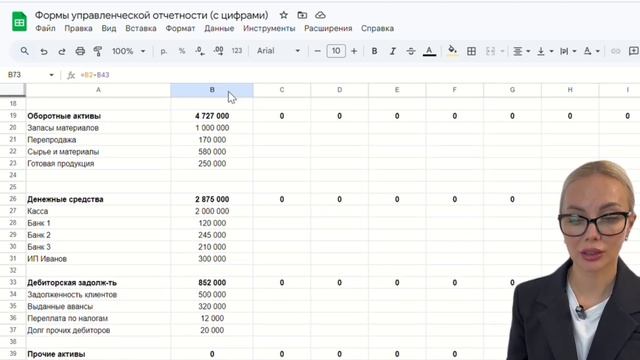
Task: Move document using the folder icon
Action: (x=302, y=15)
